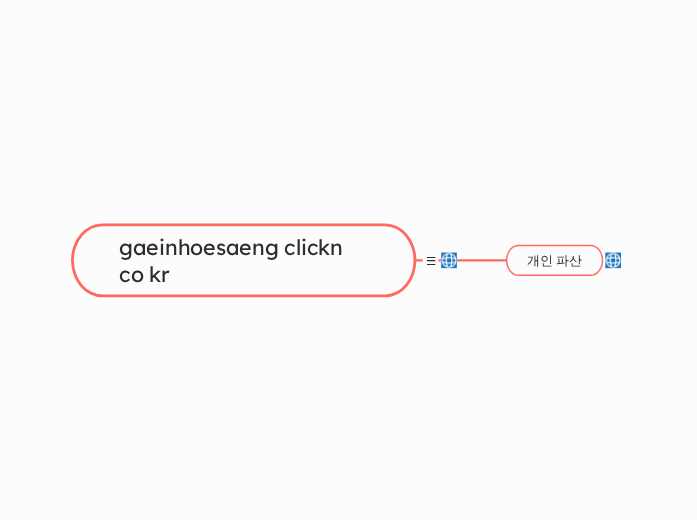Click the "co kr" text line in the root topic
This screenshot has width=697, height=520.
[x=144, y=275]
